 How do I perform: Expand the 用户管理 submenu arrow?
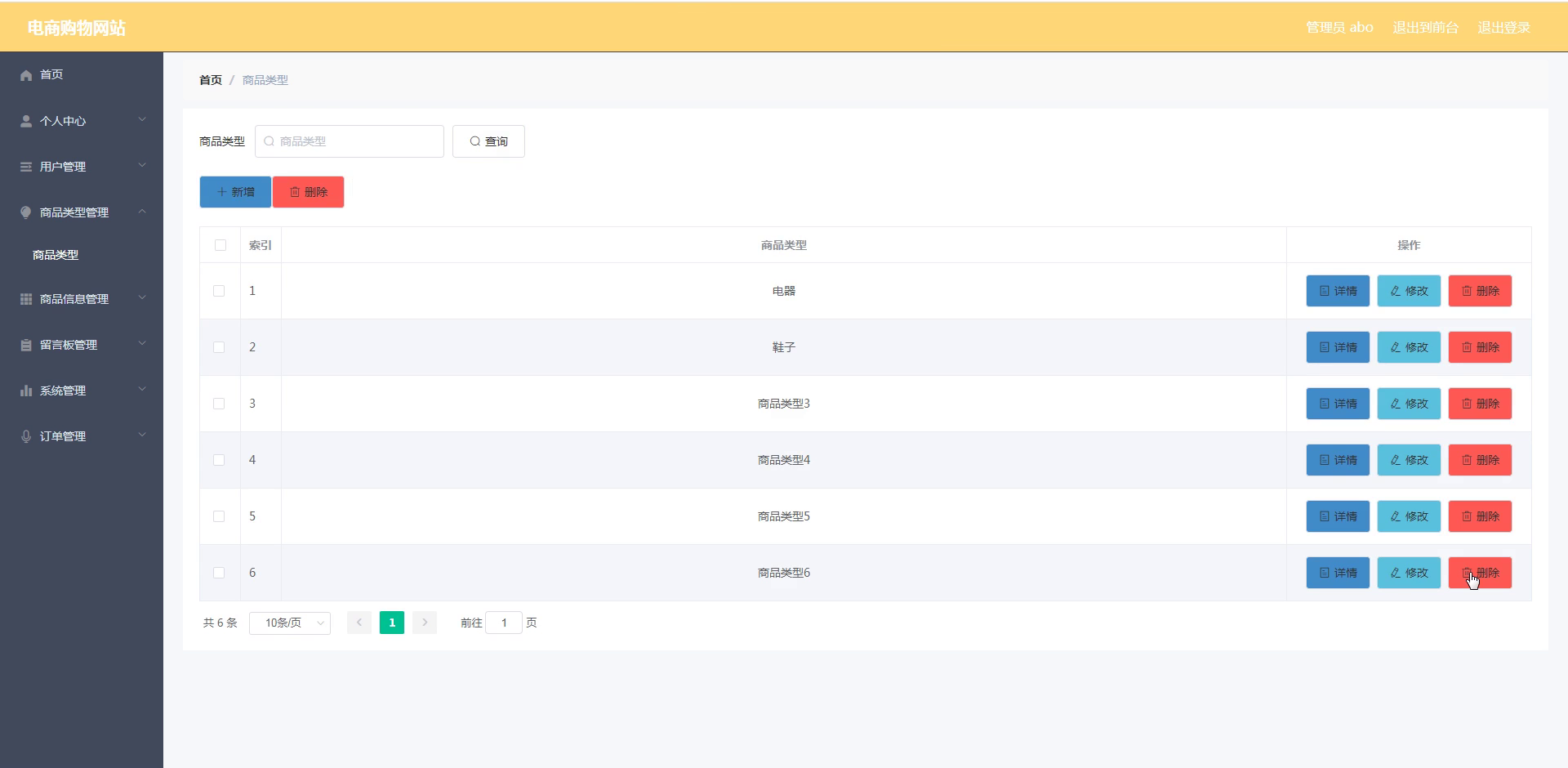pos(142,166)
